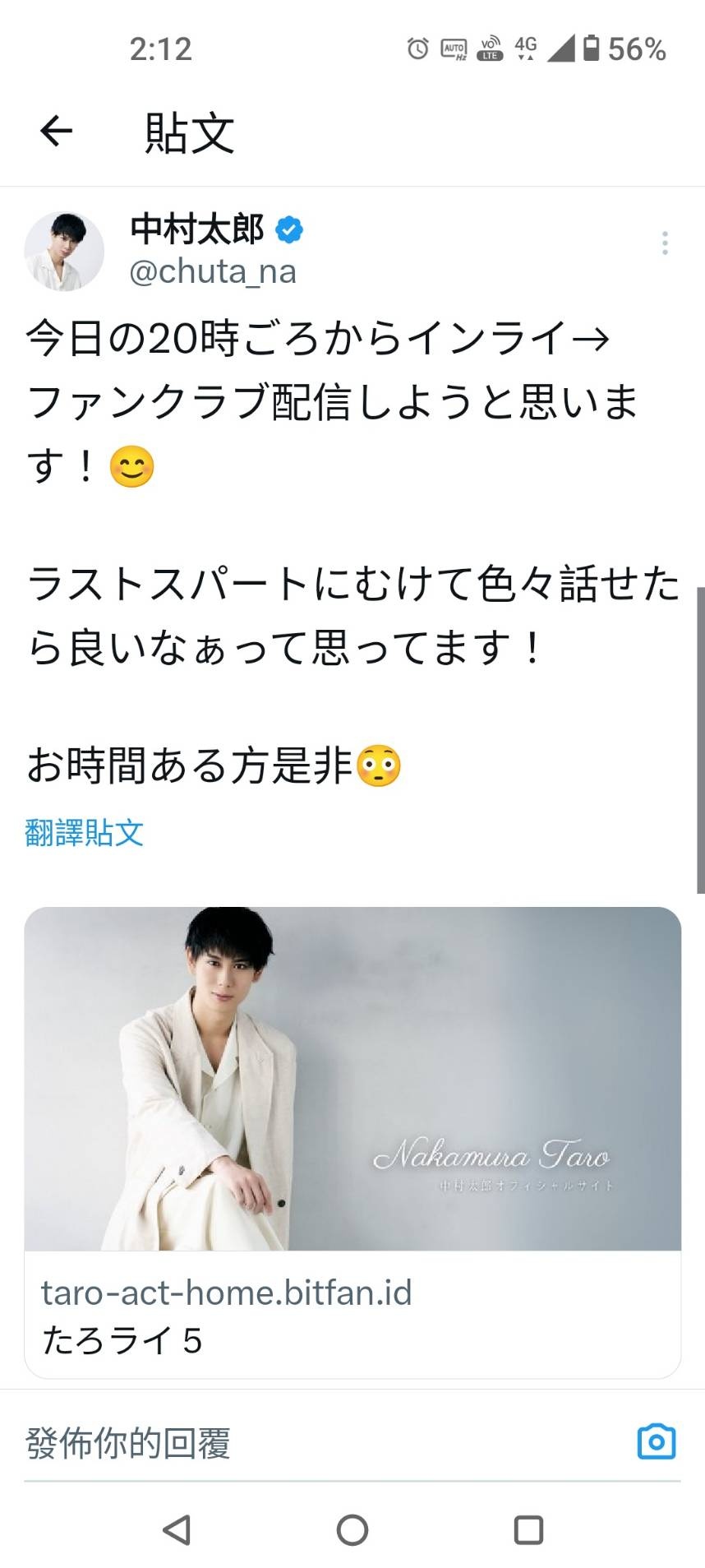Tap the alarm clock status icon
Image resolution: width=705 pixels, height=1568 pixels.
[417, 49]
